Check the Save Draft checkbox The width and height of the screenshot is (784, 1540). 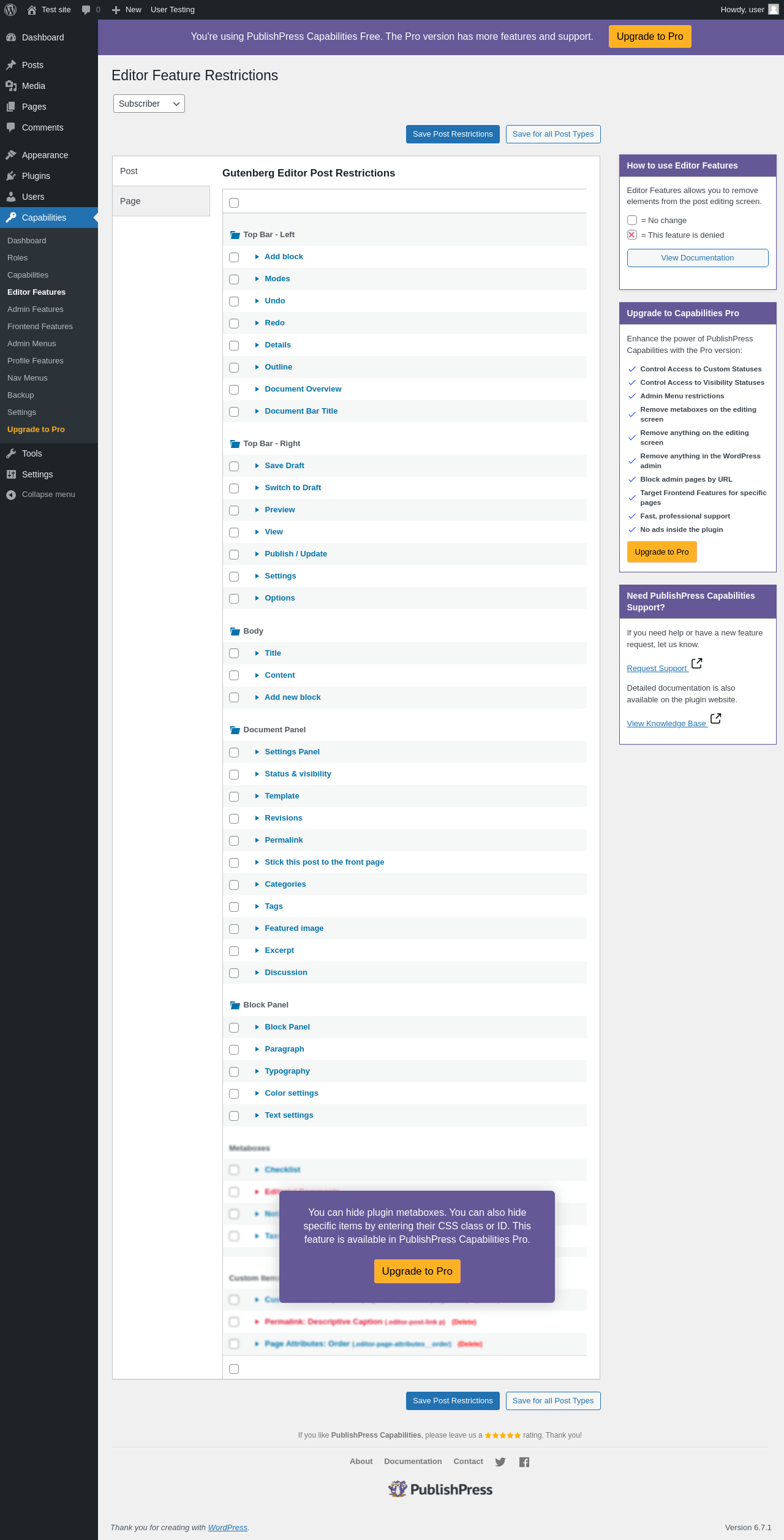tap(234, 466)
